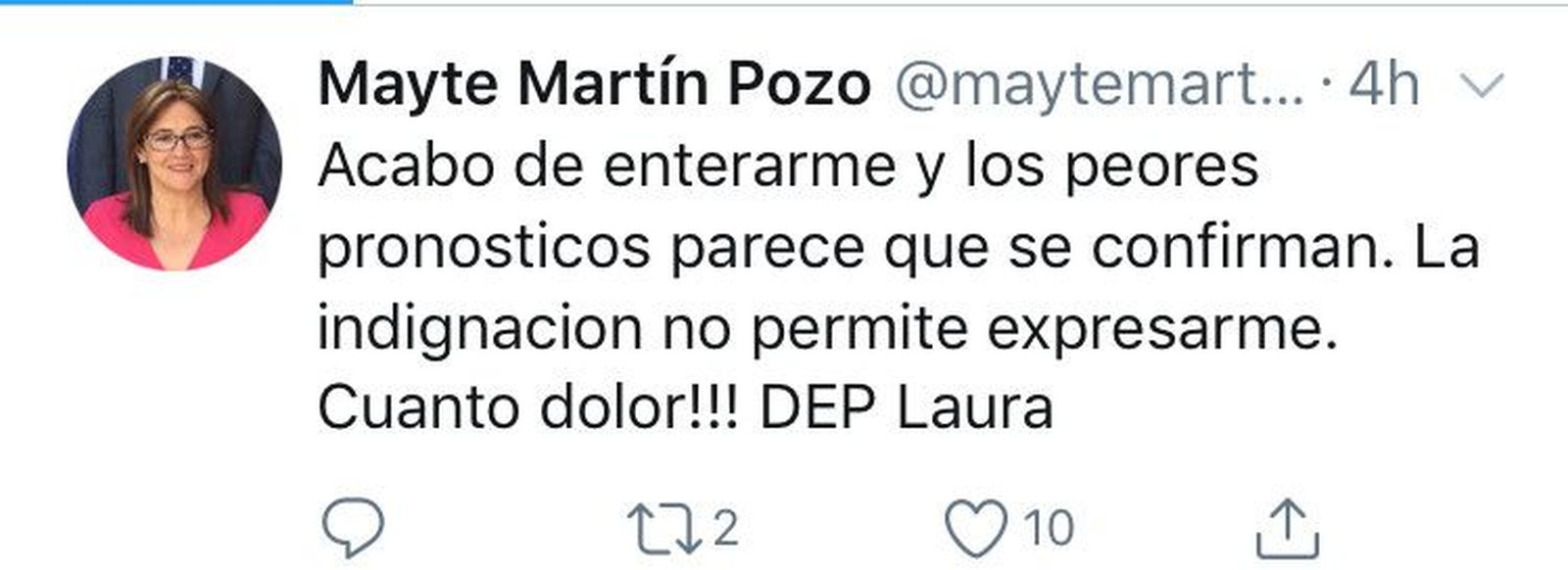Open the Mayte Martín Pozo display name
This screenshot has height=570, width=1568.
click(594, 85)
